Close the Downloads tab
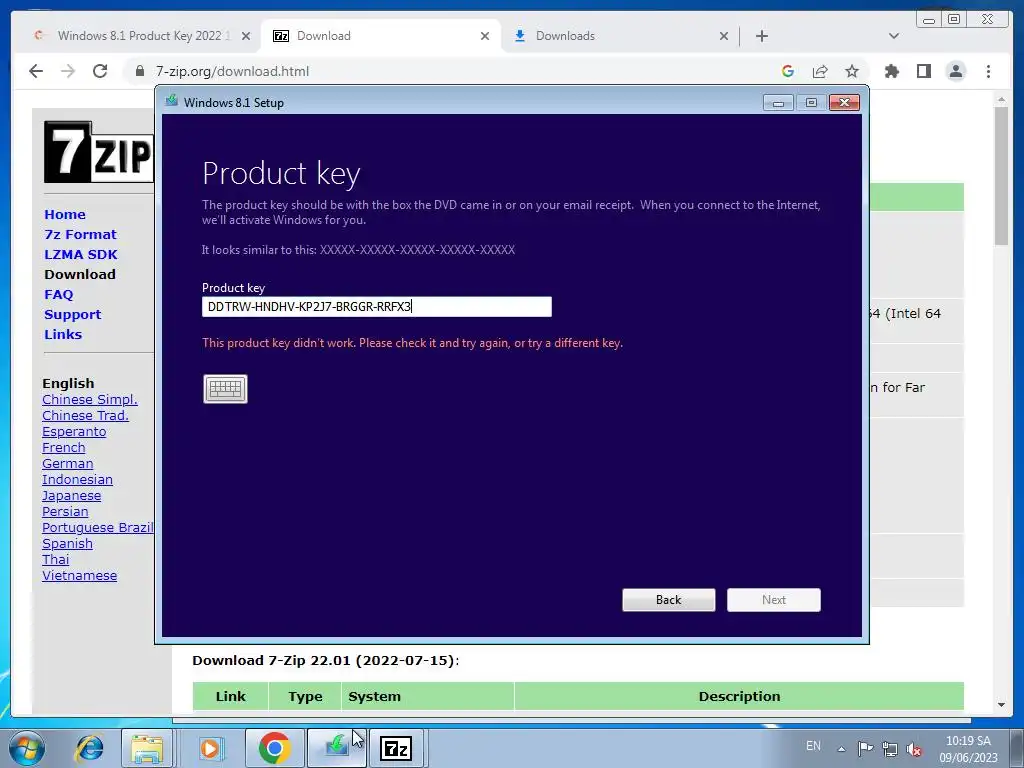The height and width of the screenshot is (768, 1024). coord(724,36)
